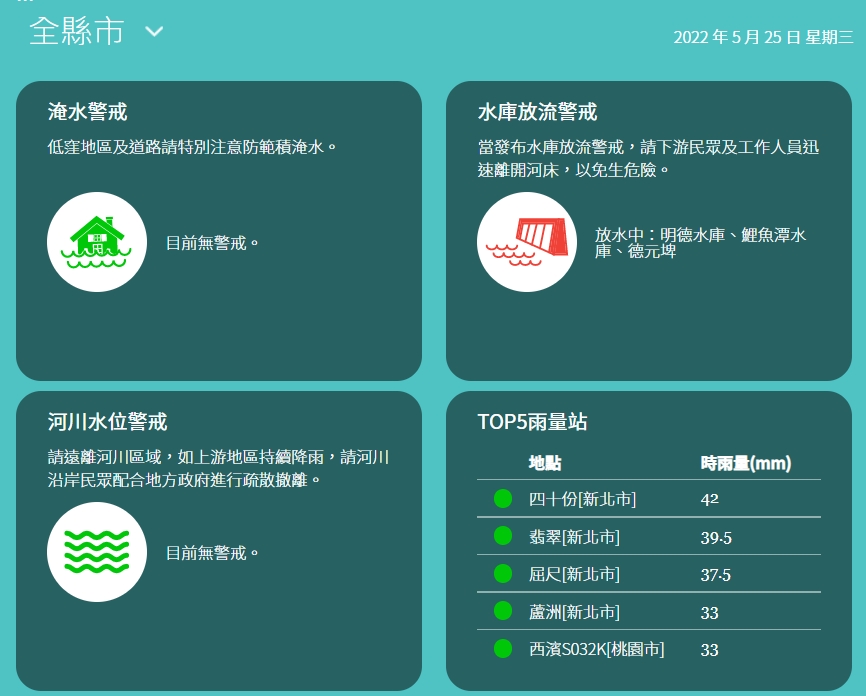Select the 水庫放流警戒 card title
Image resolution: width=866 pixels, height=696 pixels.
coord(537,112)
